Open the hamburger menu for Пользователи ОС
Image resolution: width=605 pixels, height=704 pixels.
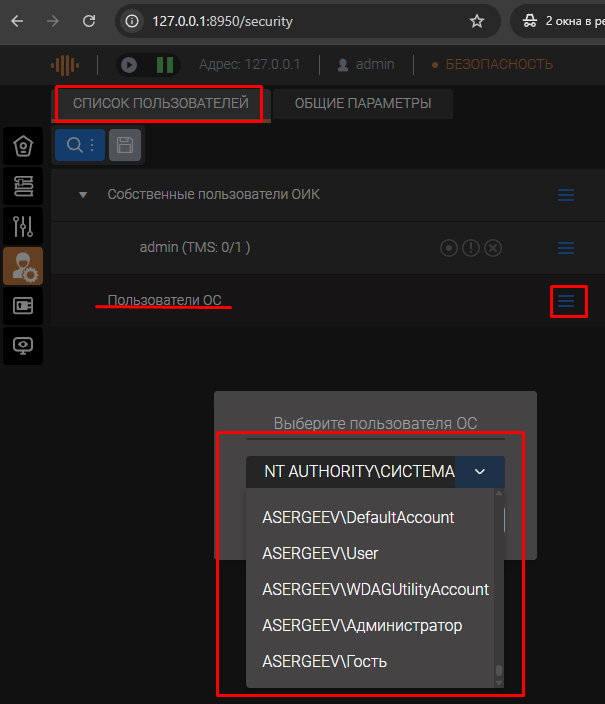[568, 301]
